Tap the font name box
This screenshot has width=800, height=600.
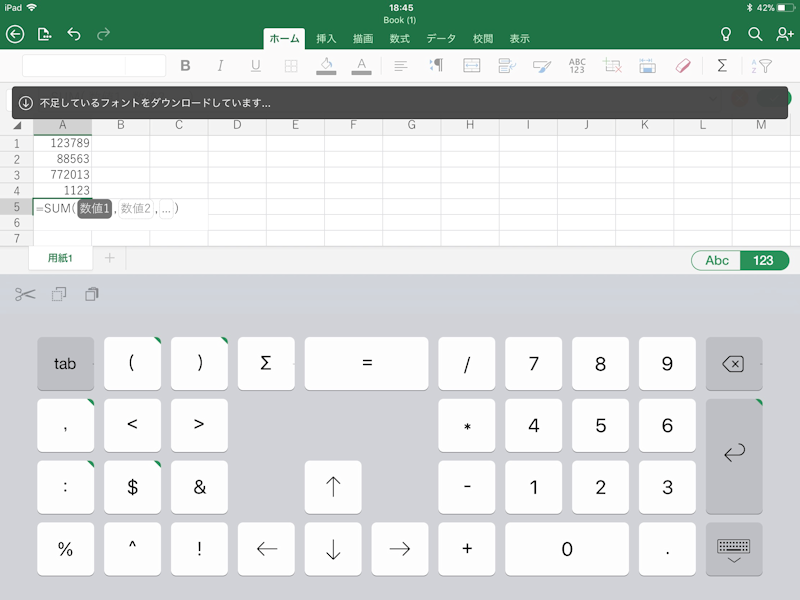click(74, 65)
